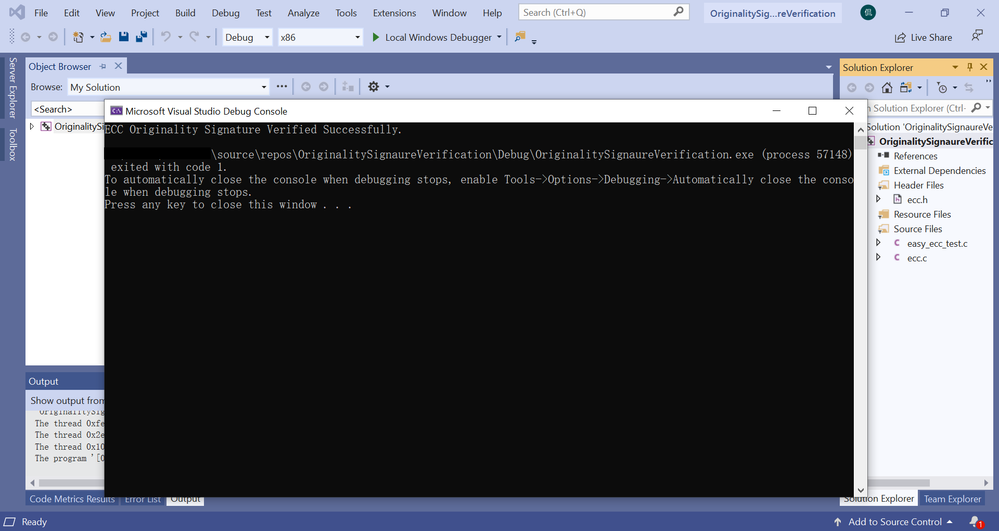This screenshot has width=999, height=531.
Task: Click the signed-in account avatar
Action: point(868,12)
